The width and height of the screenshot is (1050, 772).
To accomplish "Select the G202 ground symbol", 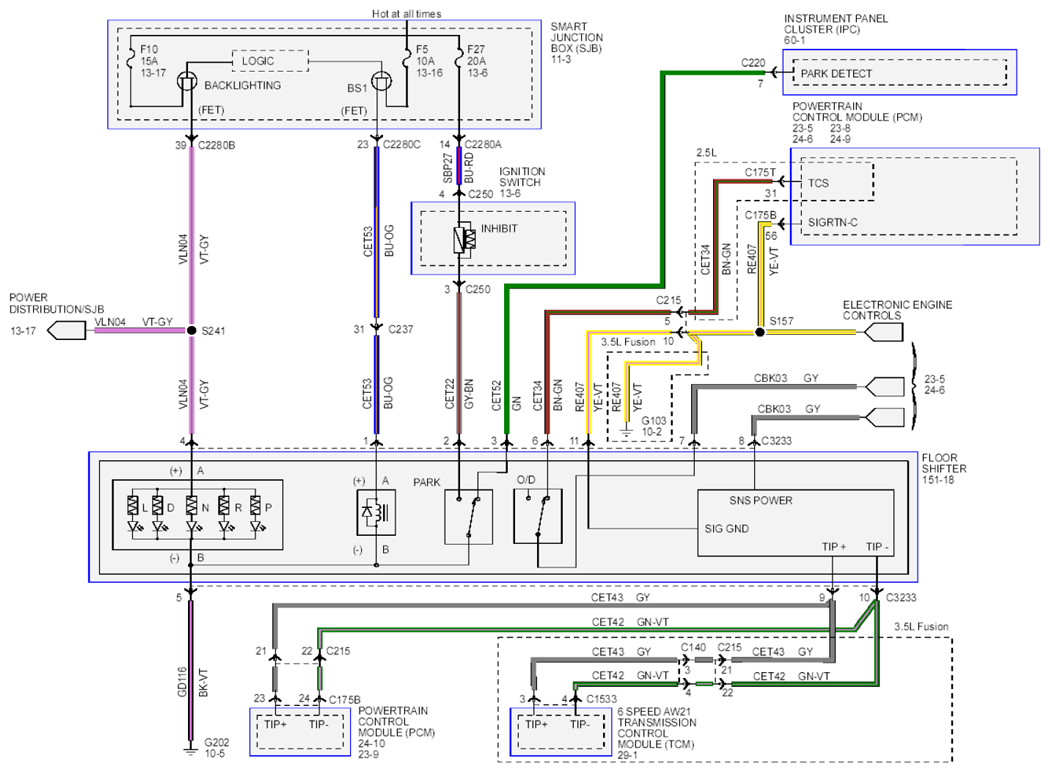I will pos(191,752).
